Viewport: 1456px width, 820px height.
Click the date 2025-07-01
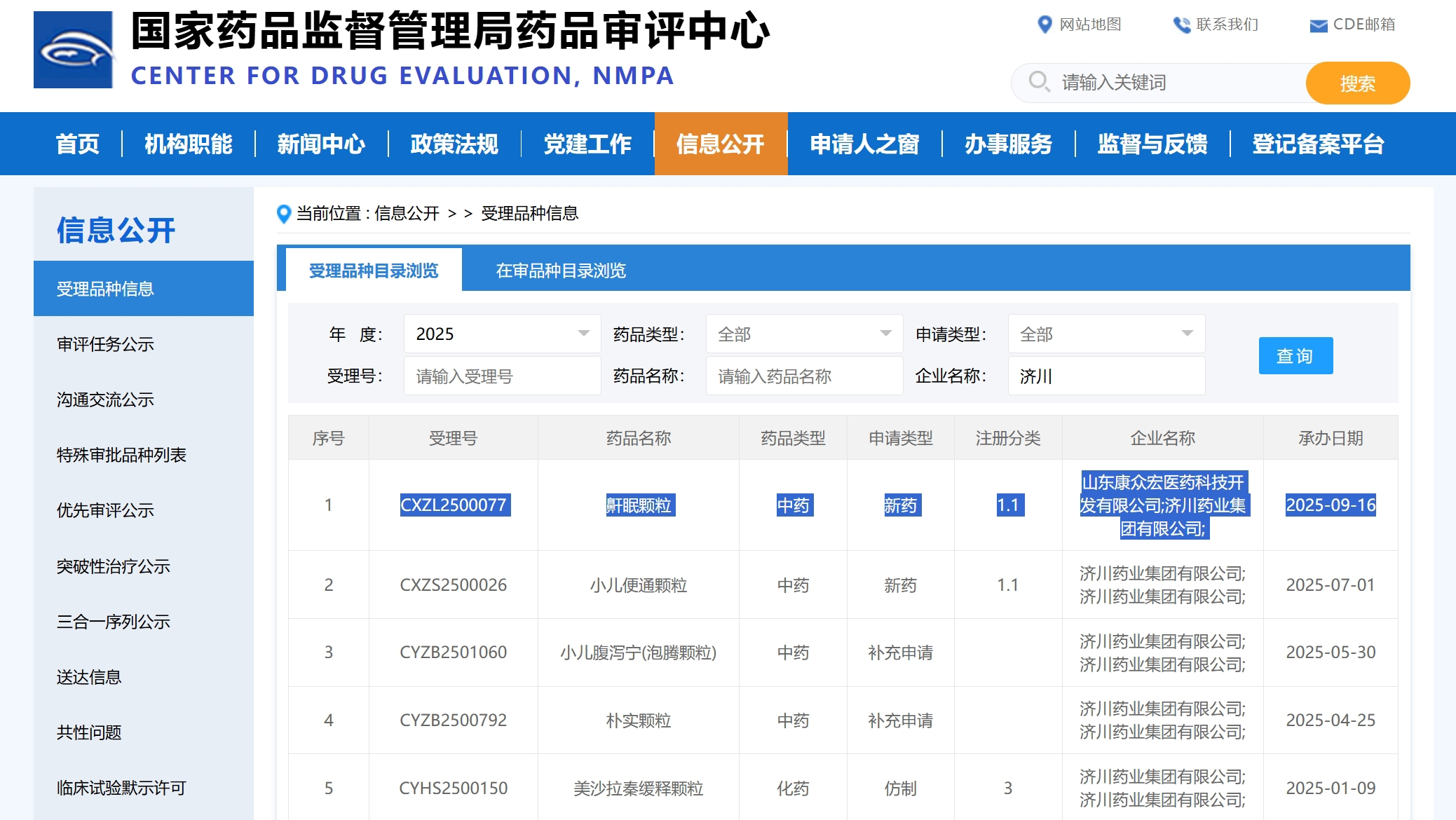1331,585
